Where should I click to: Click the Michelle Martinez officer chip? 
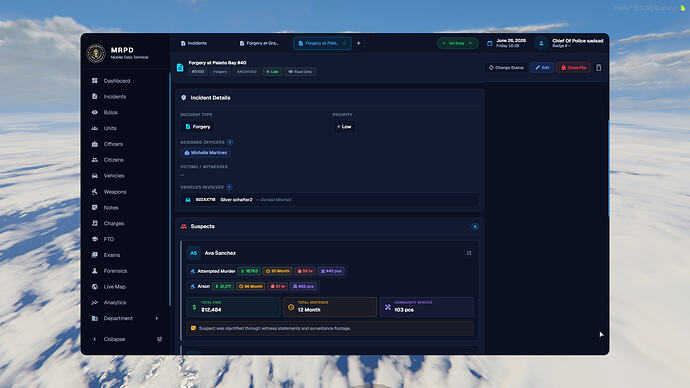[x=206, y=153]
